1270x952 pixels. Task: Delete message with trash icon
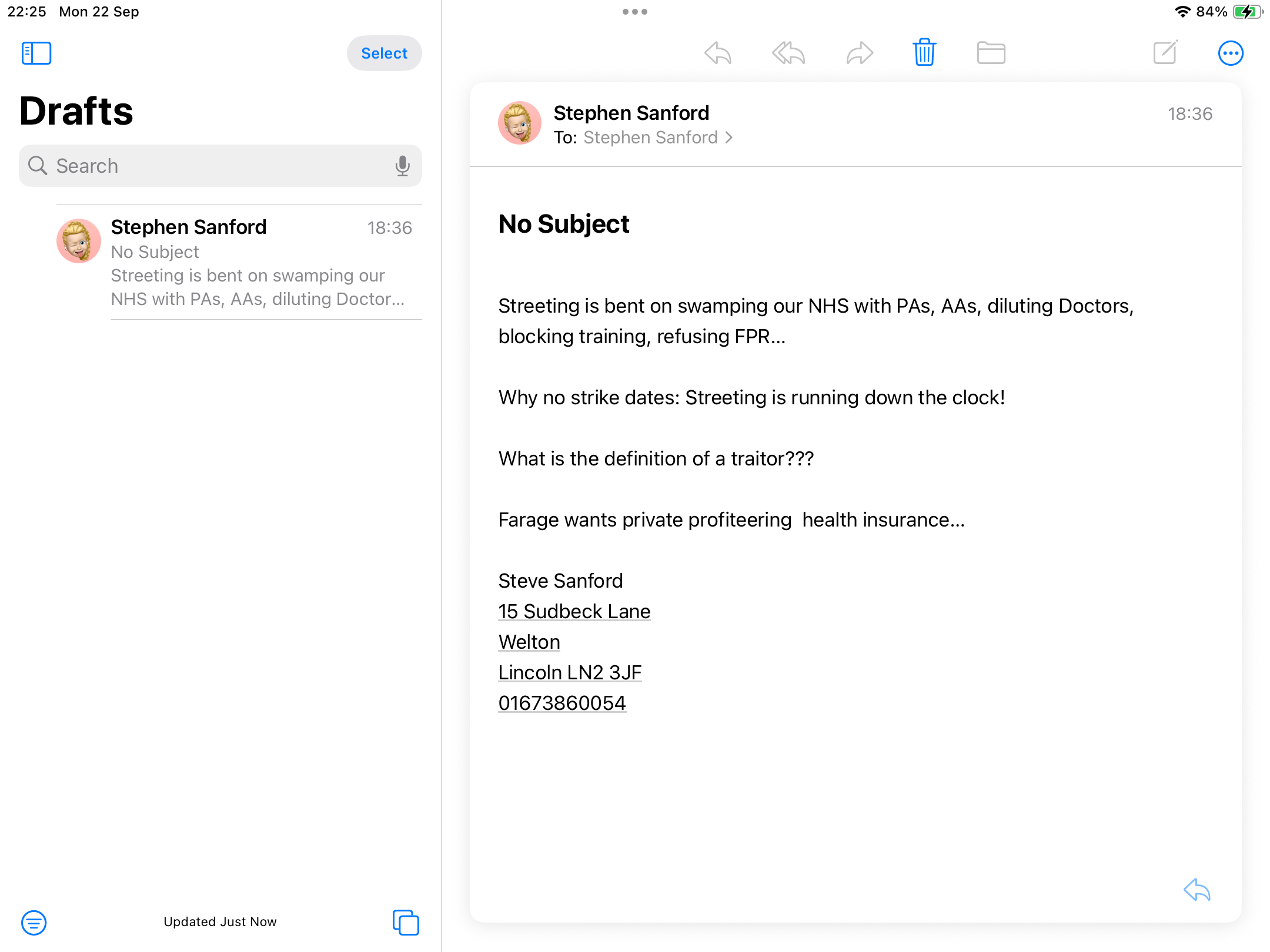tap(924, 53)
